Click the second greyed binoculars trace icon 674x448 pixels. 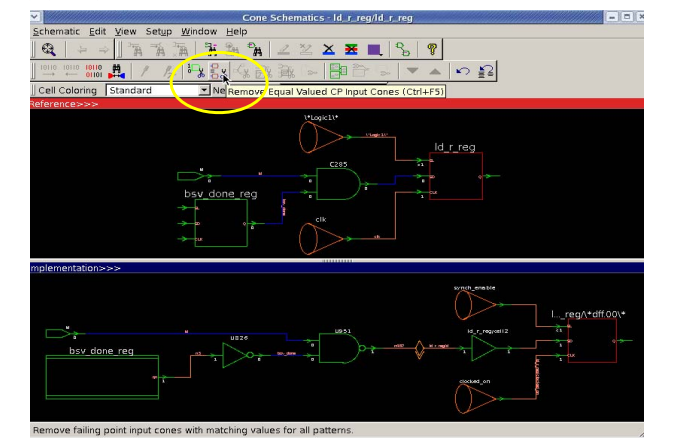tap(158, 50)
